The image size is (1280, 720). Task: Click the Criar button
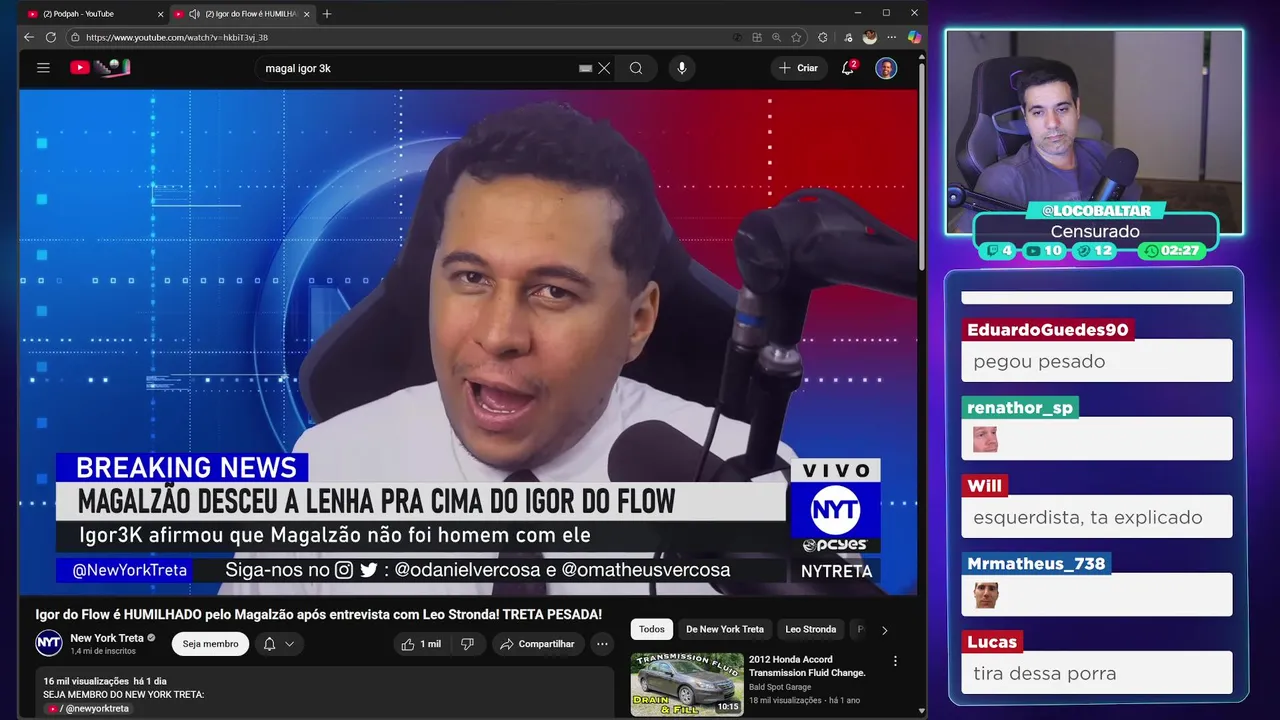coord(798,68)
